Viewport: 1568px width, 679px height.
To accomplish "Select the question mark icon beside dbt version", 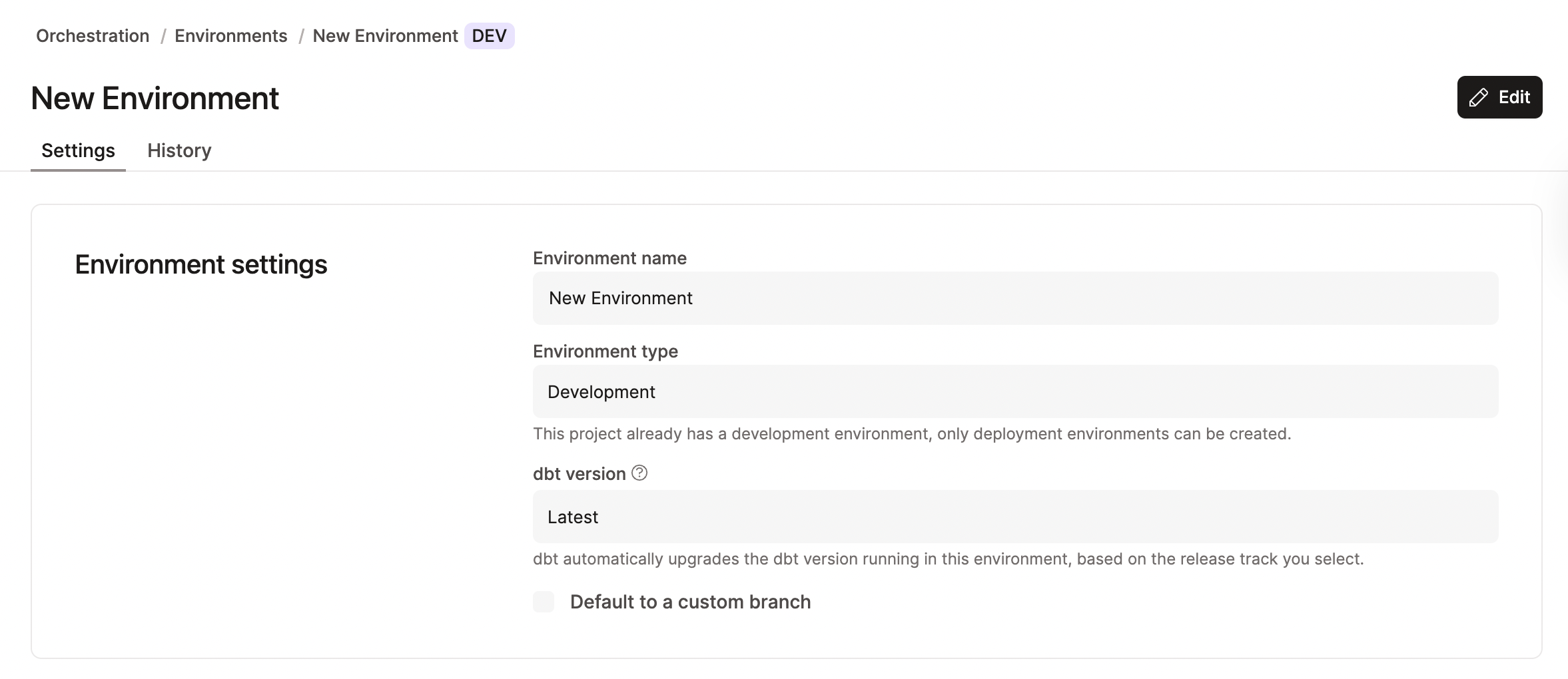I will [639, 473].
